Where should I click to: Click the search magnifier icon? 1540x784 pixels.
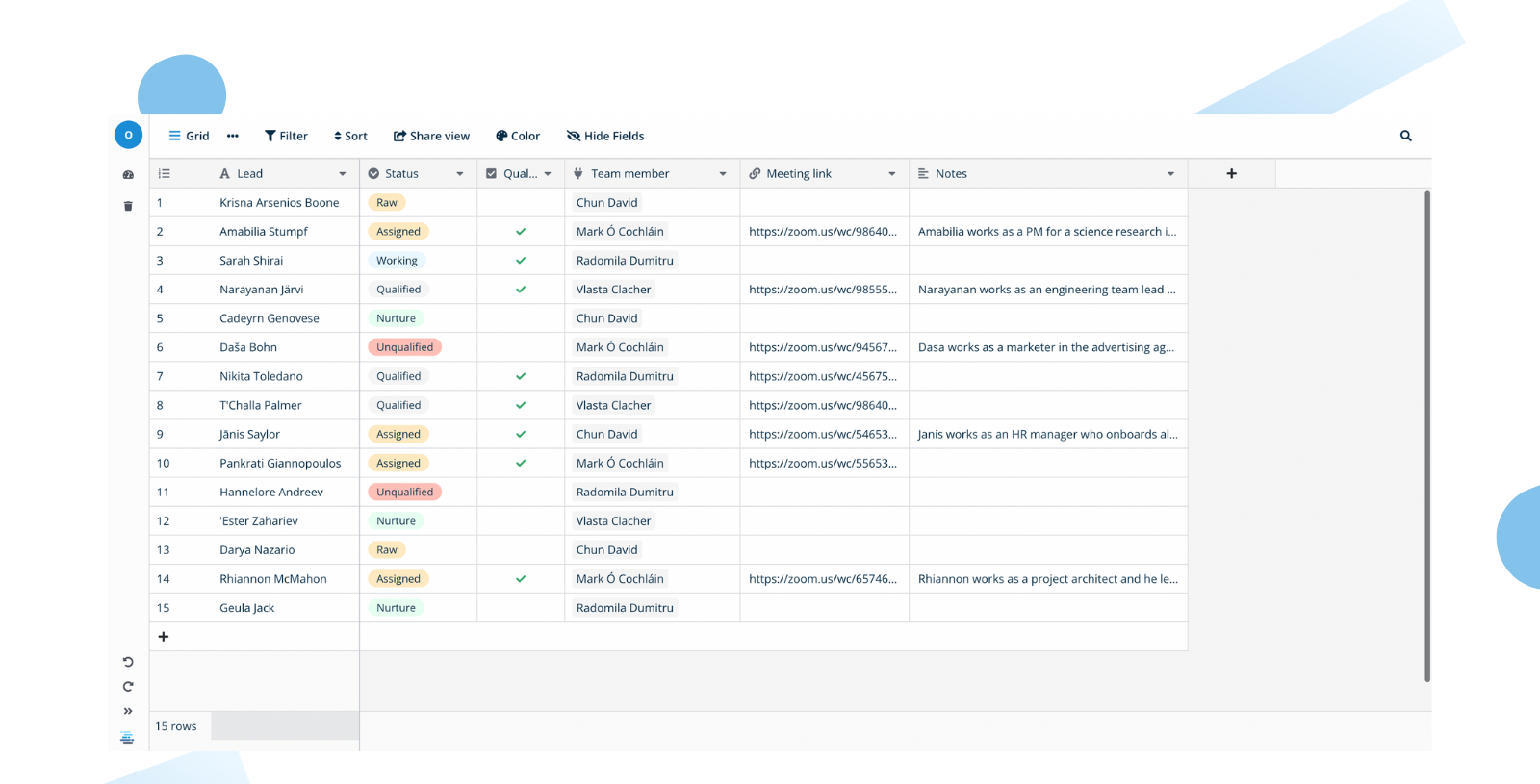(x=1405, y=136)
